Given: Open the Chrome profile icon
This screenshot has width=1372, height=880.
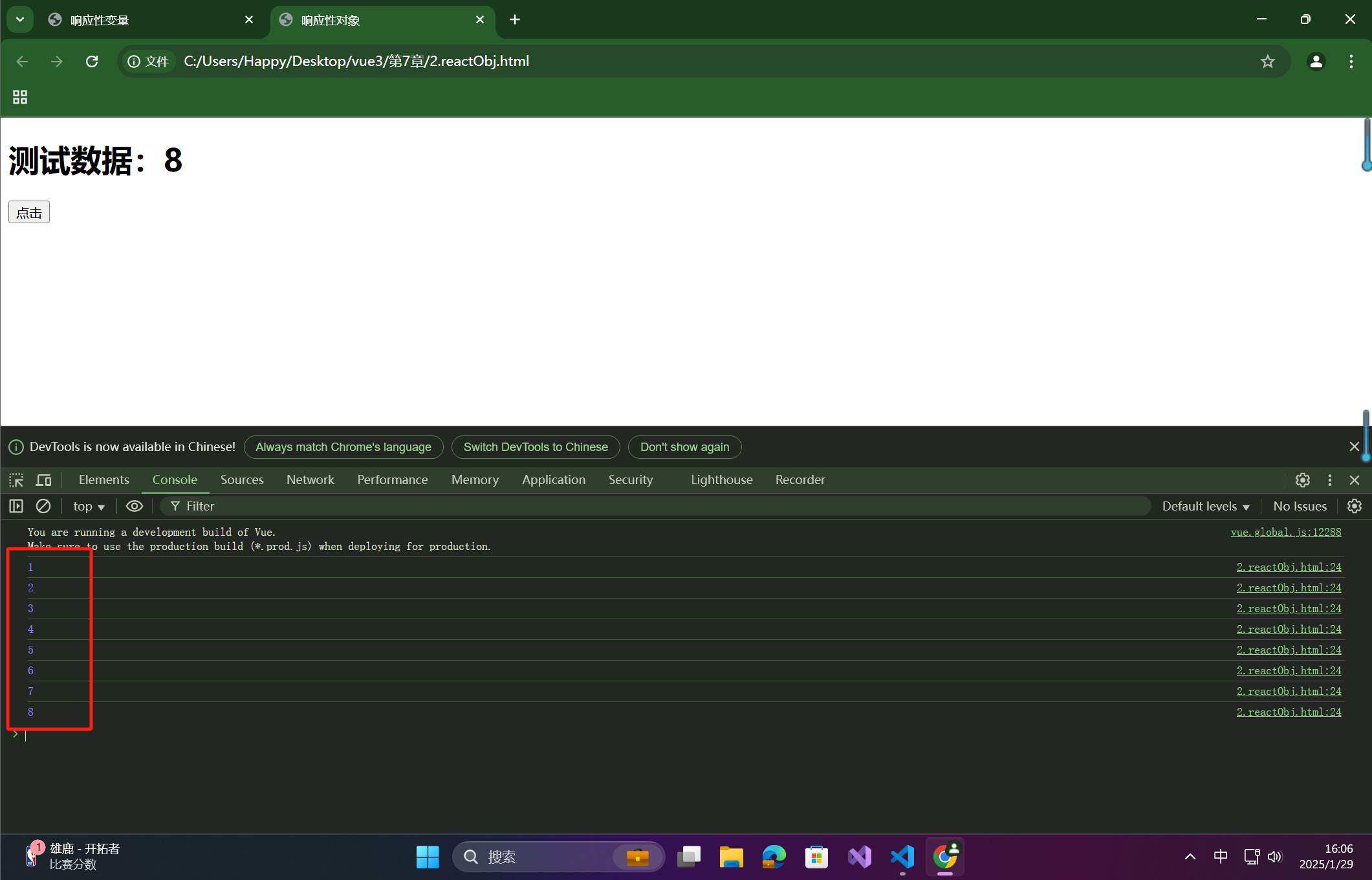Looking at the screenshot, I should coord(1317,61).
